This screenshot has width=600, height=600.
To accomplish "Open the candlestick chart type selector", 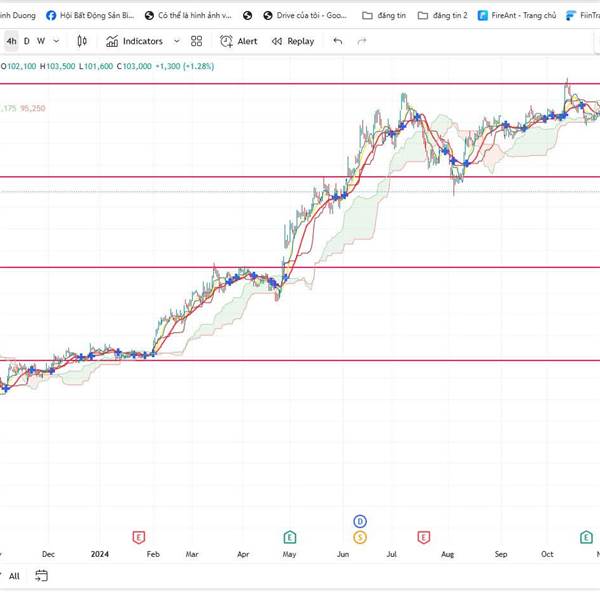I will point(82,41).
